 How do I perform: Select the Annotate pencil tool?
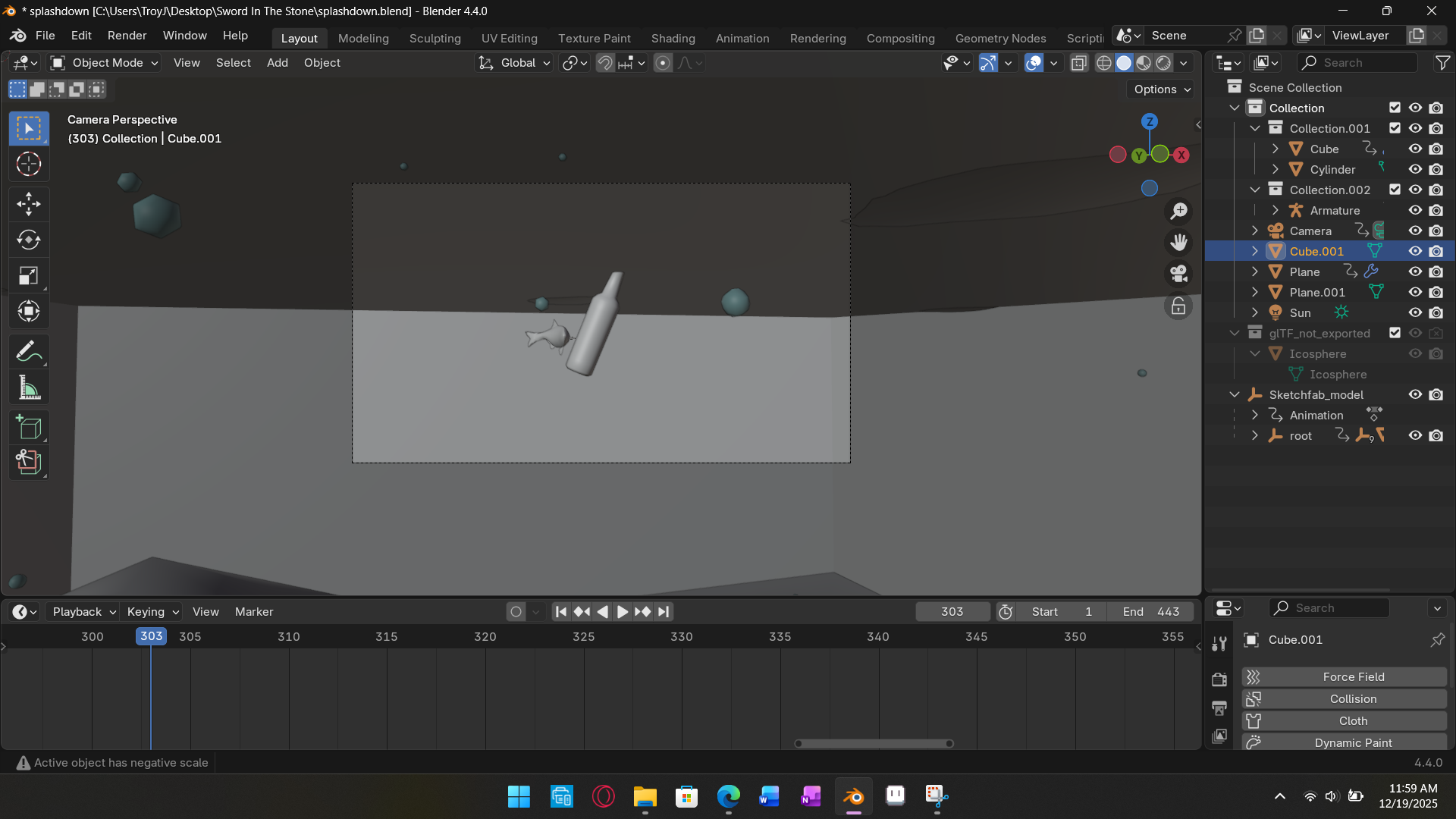29,352
